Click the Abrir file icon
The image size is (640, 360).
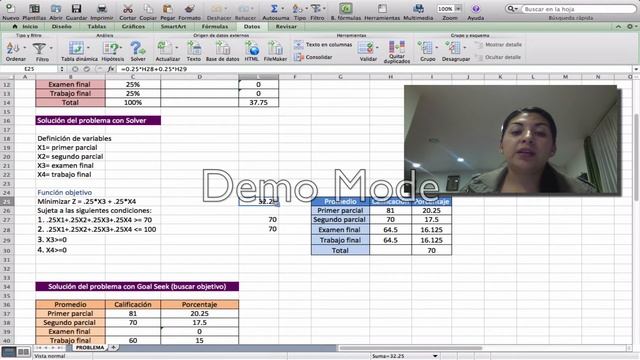click(x=56, y=9)
